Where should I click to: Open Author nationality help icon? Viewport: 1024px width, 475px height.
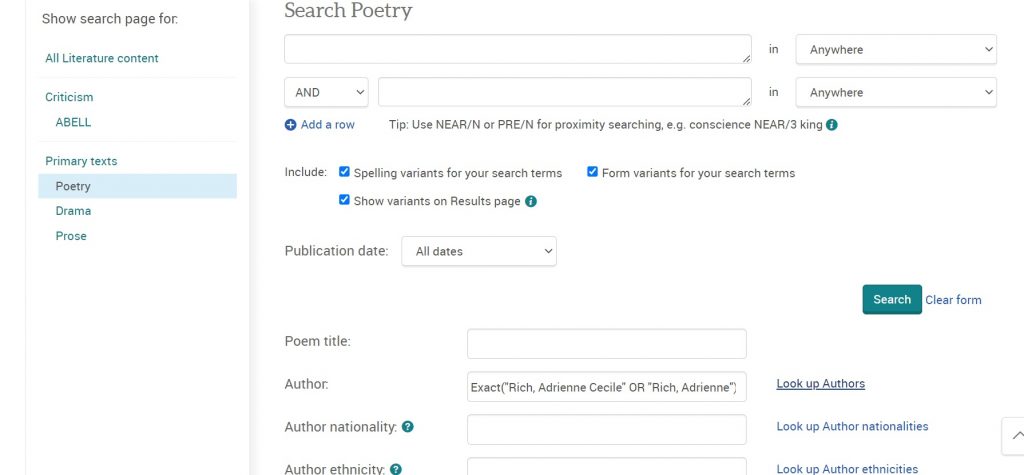pyautogui.click(x=408, y=427)
